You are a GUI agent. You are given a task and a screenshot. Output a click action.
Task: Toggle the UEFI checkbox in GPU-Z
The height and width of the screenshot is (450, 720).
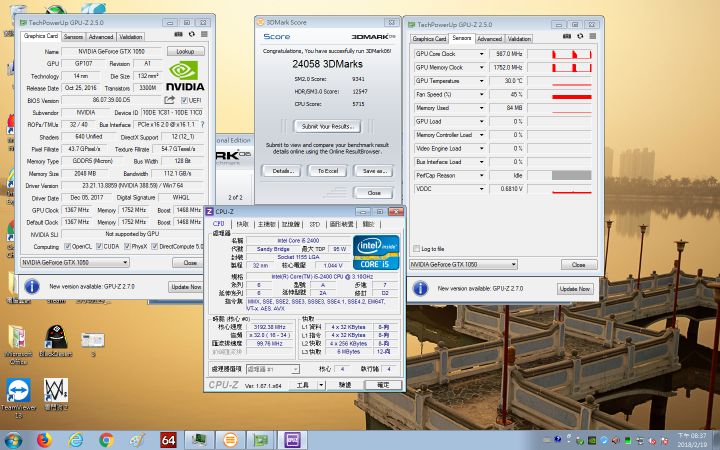pyautogui.click(x=184, y=100)
